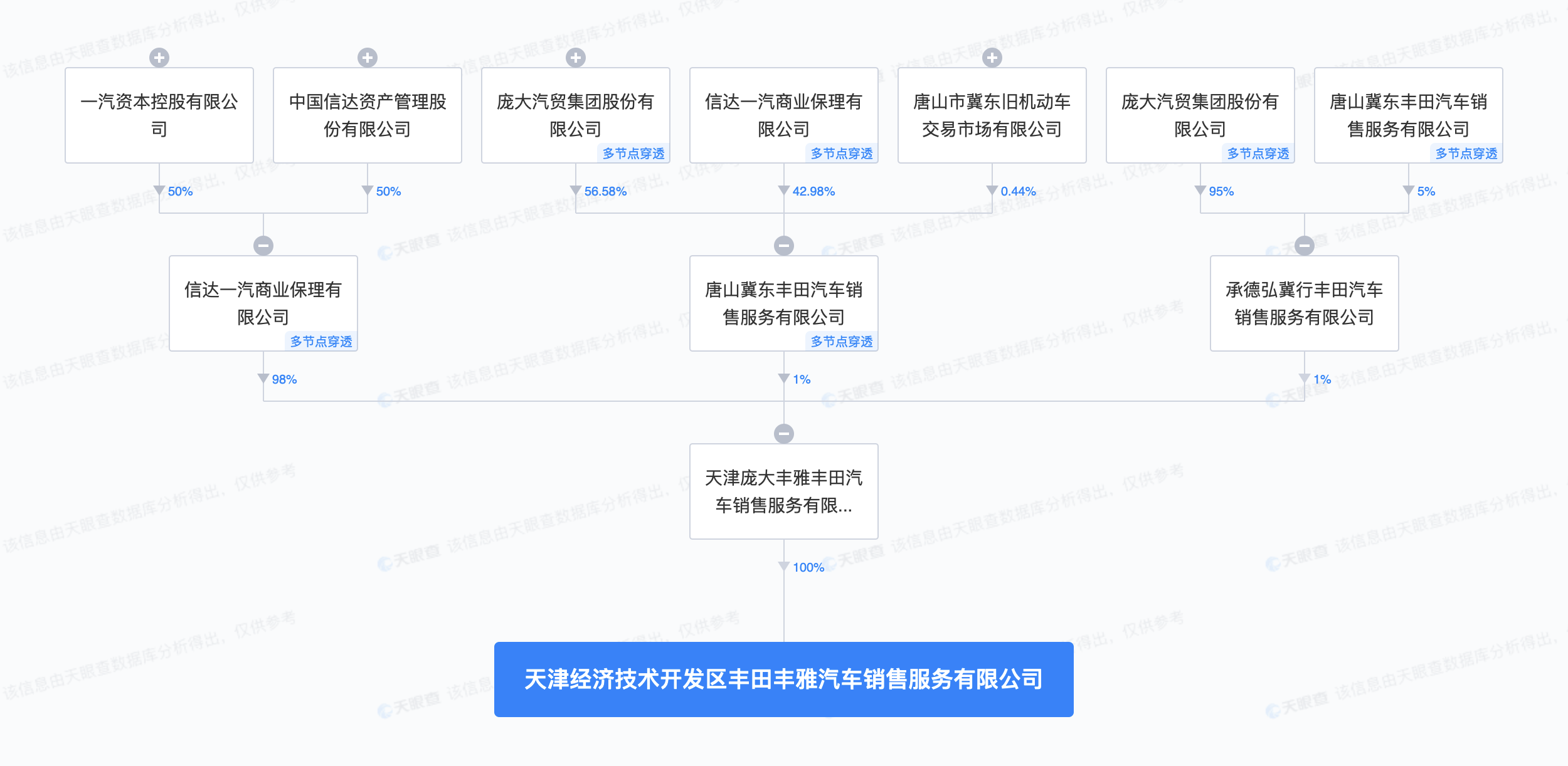The width and height of the screenshot is (1568, 766).
Task: Expand shareholders above 中国信达资产管理股份有限公司
Action: tap(368, 58)
